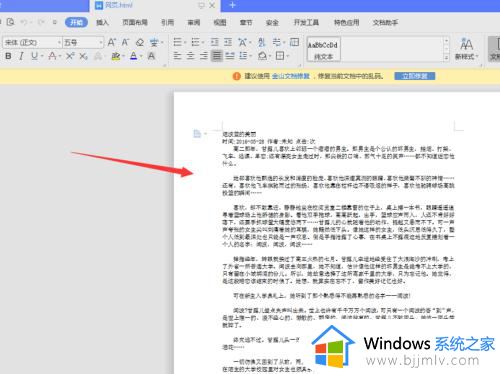Expand highlight color dropdown arrow
Image resolution: width=500 pixels, height=374 pixels.
pyautogui.click(x=123, y=56)
